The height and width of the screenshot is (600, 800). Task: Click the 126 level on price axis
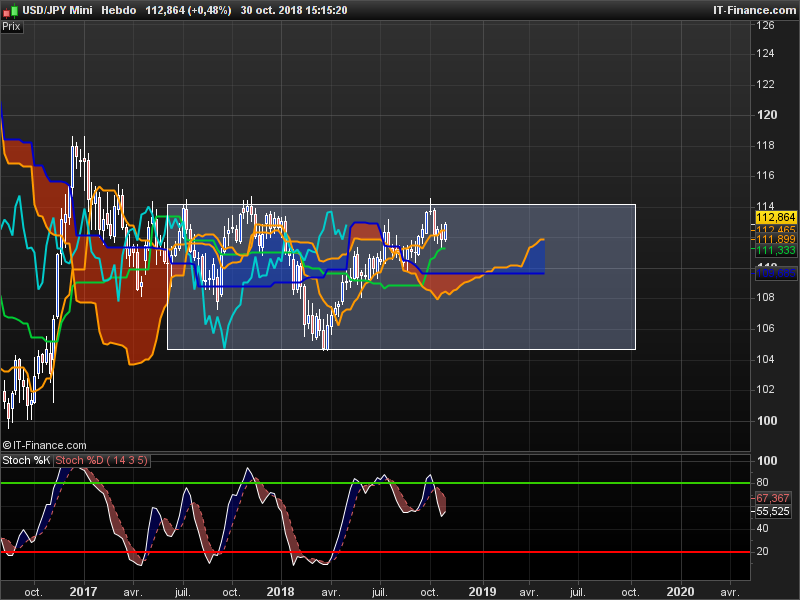tap(765, 26)
